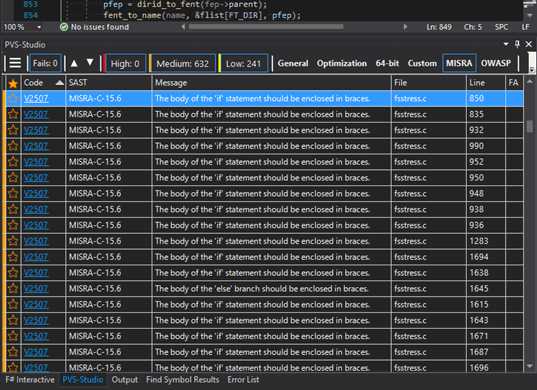This screenshot has height=390, width=537.
Task: Click the warning list vertical scrollbar thumb
Action: (529, 126)
